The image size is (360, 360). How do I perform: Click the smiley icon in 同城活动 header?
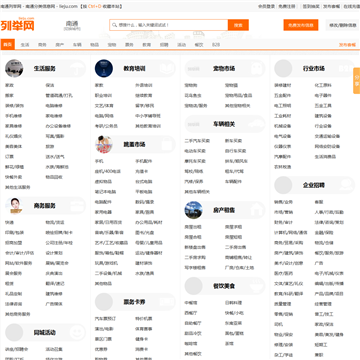[77, 332]
